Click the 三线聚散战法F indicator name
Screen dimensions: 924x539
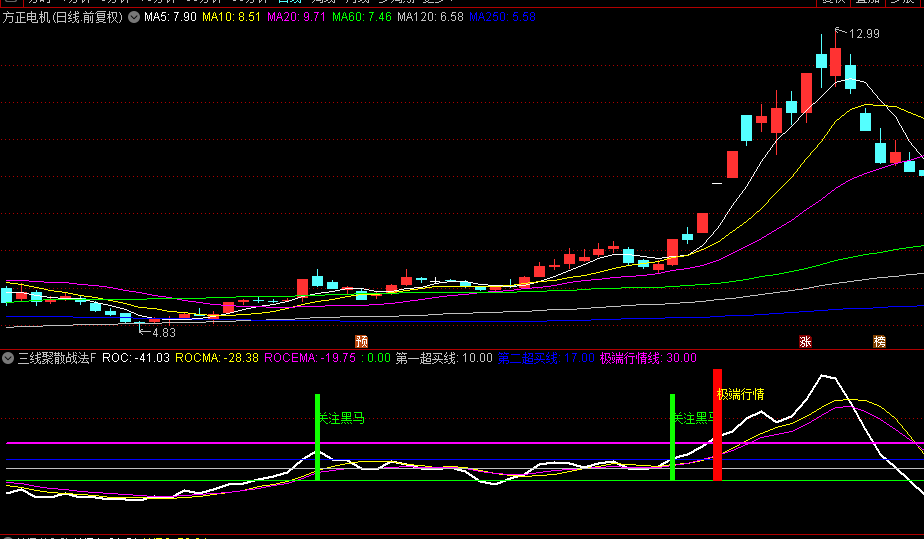57,358
